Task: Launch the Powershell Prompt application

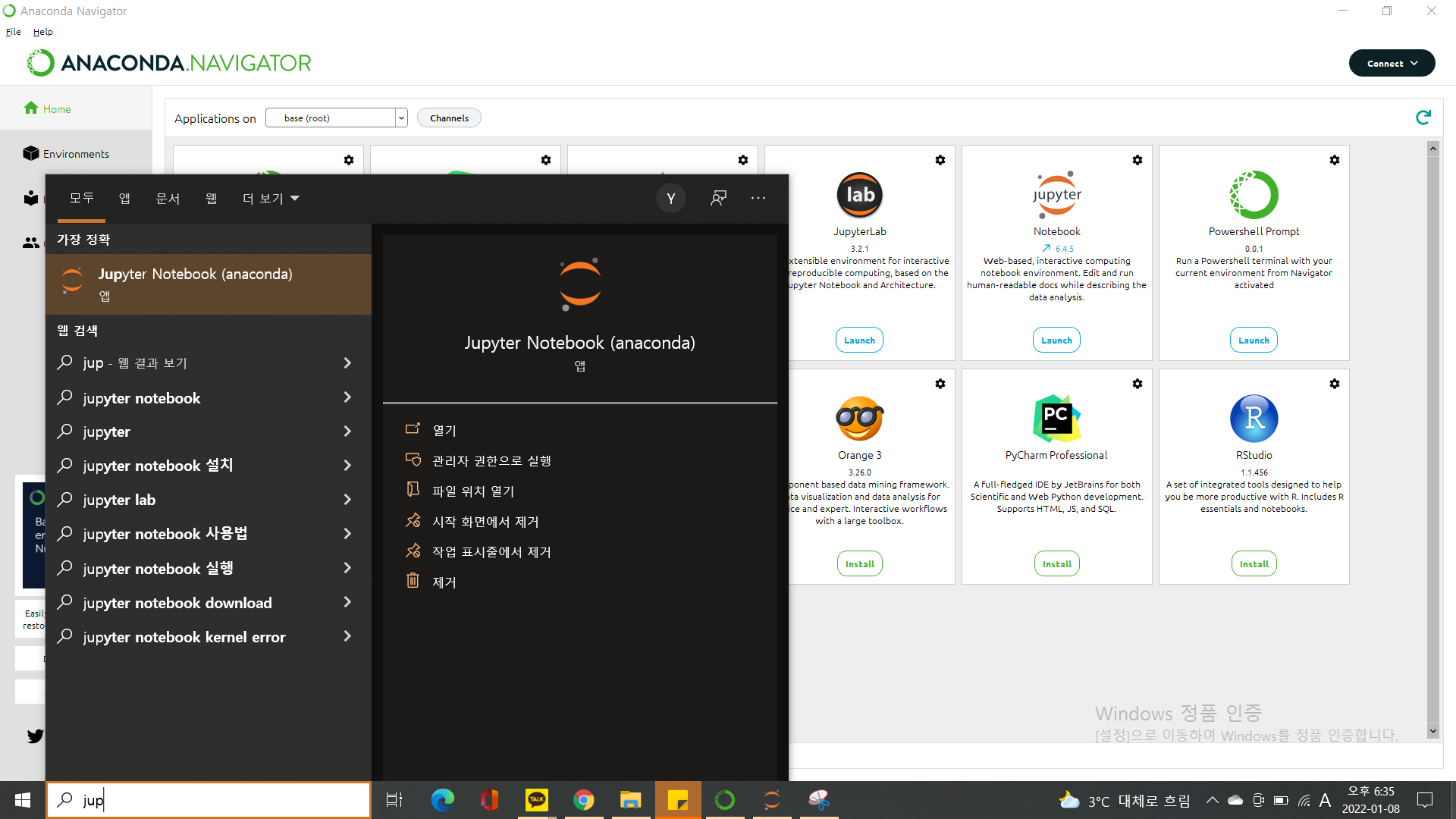Action: pos(1253,340)
